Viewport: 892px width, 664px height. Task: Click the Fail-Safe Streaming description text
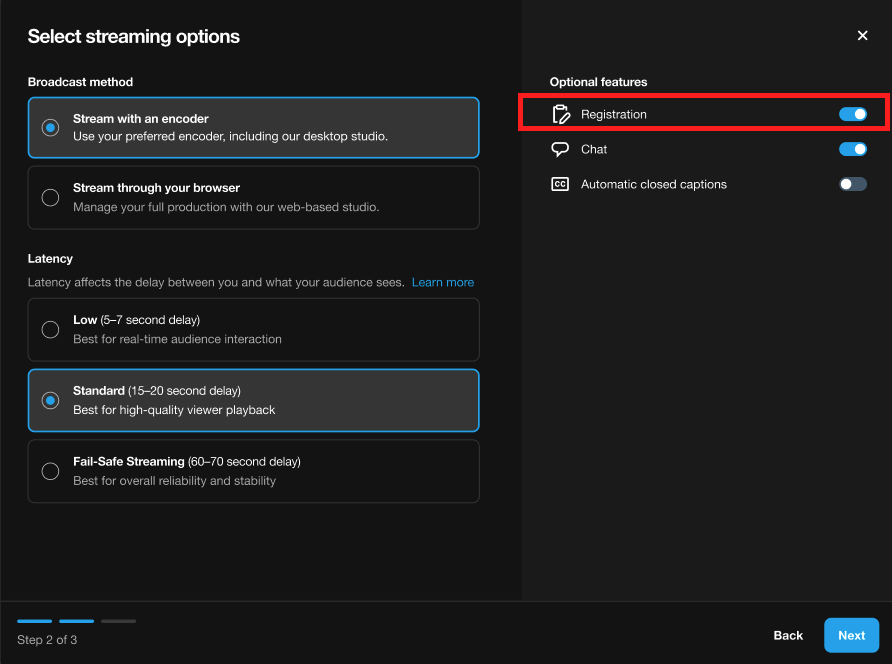[x=174, y=481]
